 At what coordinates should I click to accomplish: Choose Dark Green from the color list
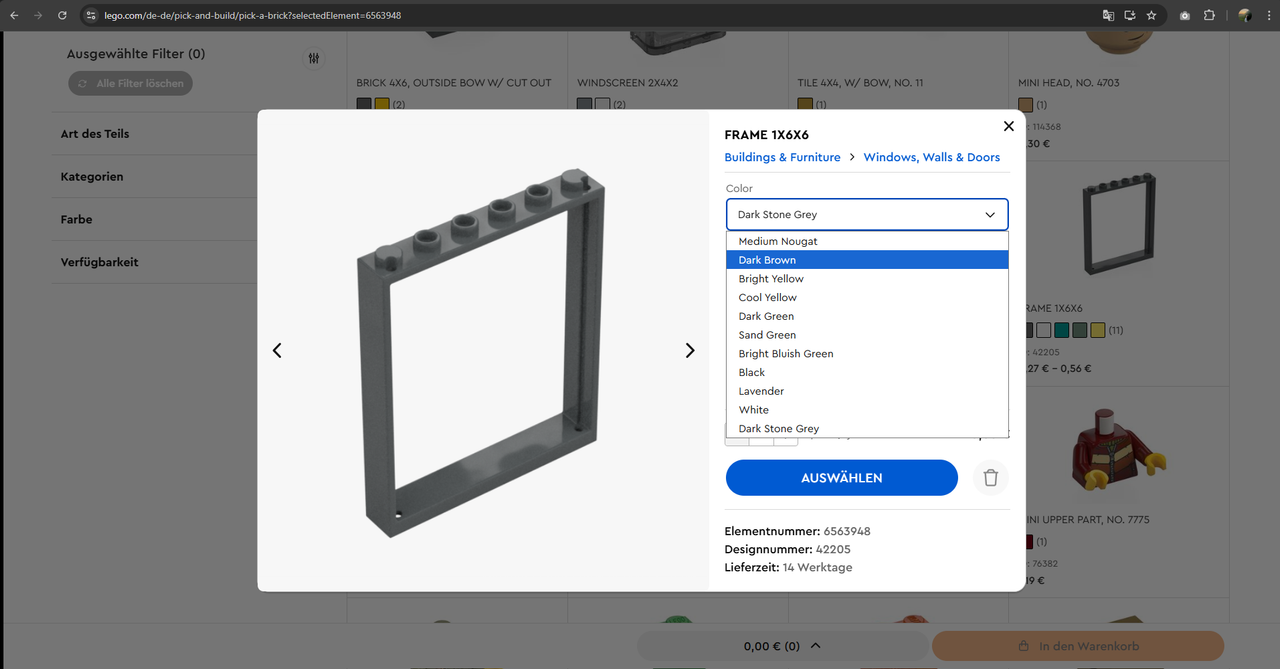point(867,316)
